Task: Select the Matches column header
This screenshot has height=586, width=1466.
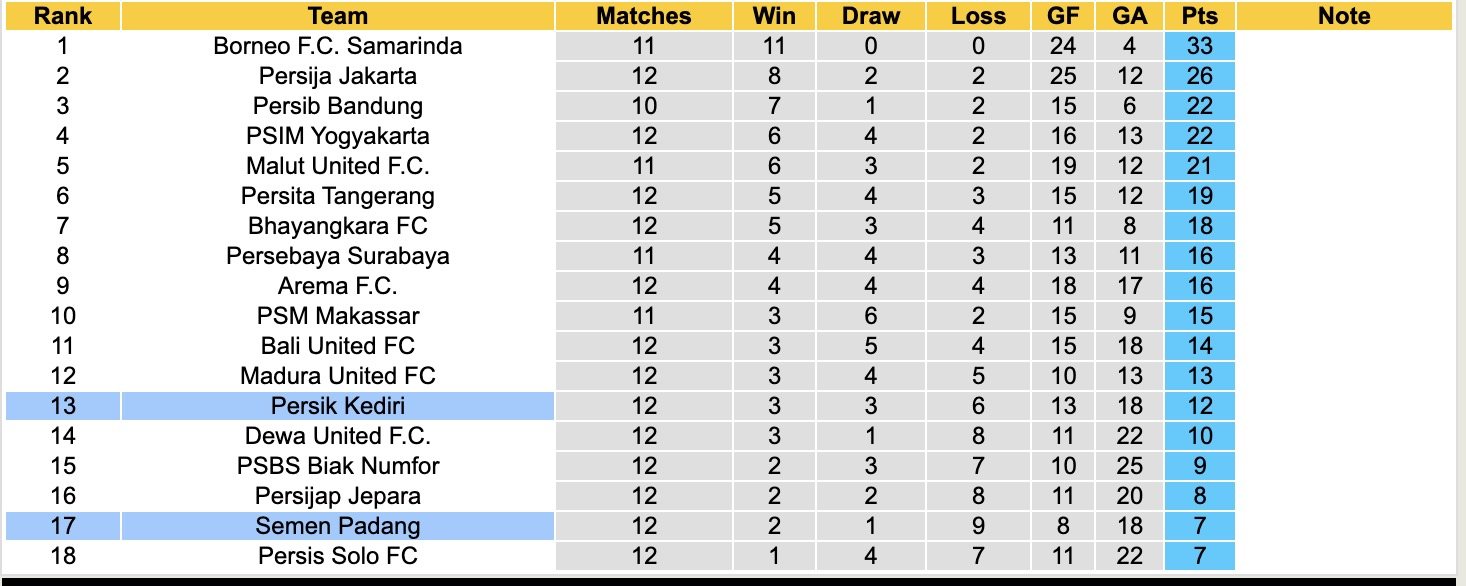Action: point(643,16)
